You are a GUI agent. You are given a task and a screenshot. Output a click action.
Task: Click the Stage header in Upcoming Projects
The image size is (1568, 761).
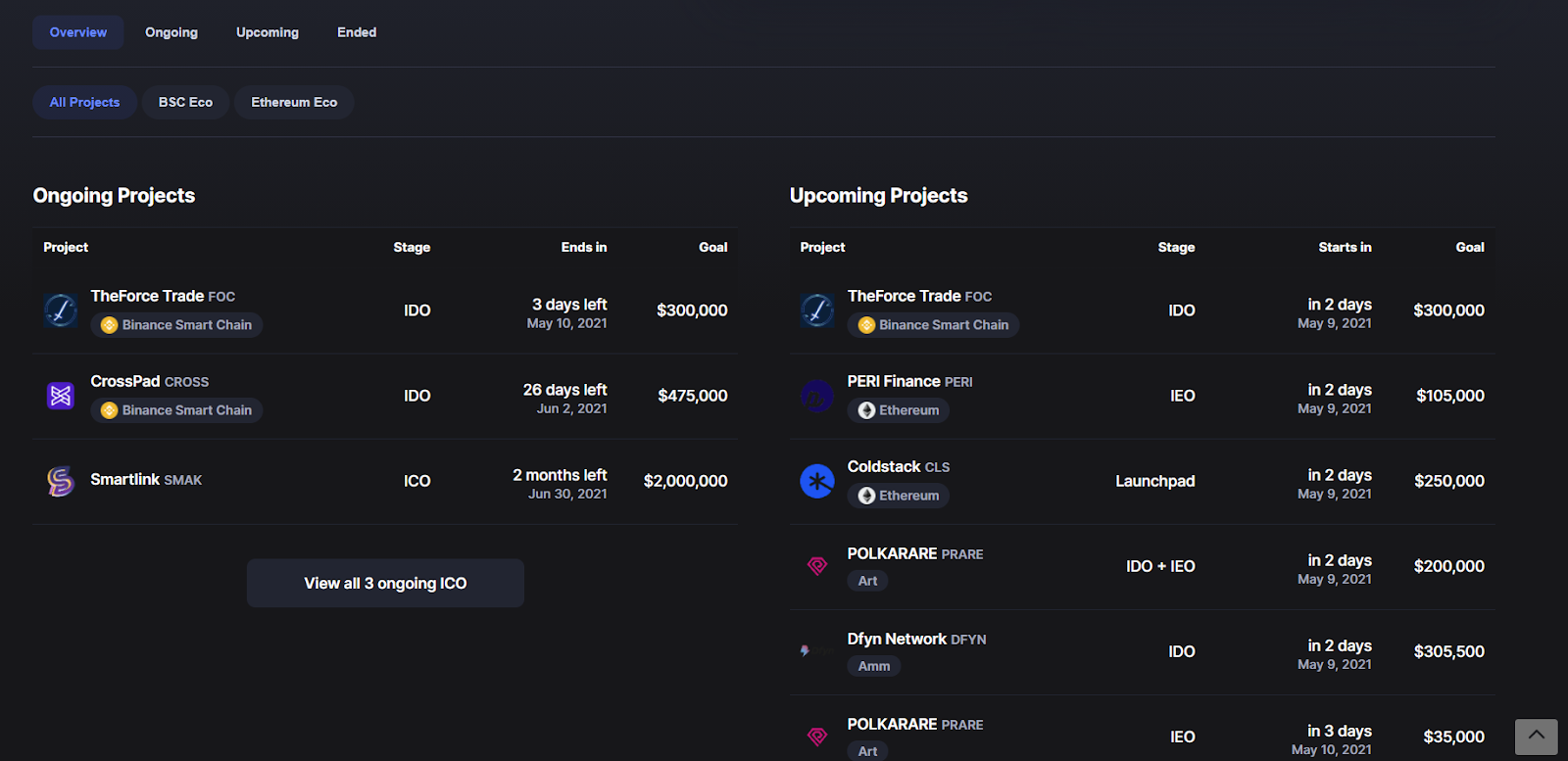coord(1176,247)
